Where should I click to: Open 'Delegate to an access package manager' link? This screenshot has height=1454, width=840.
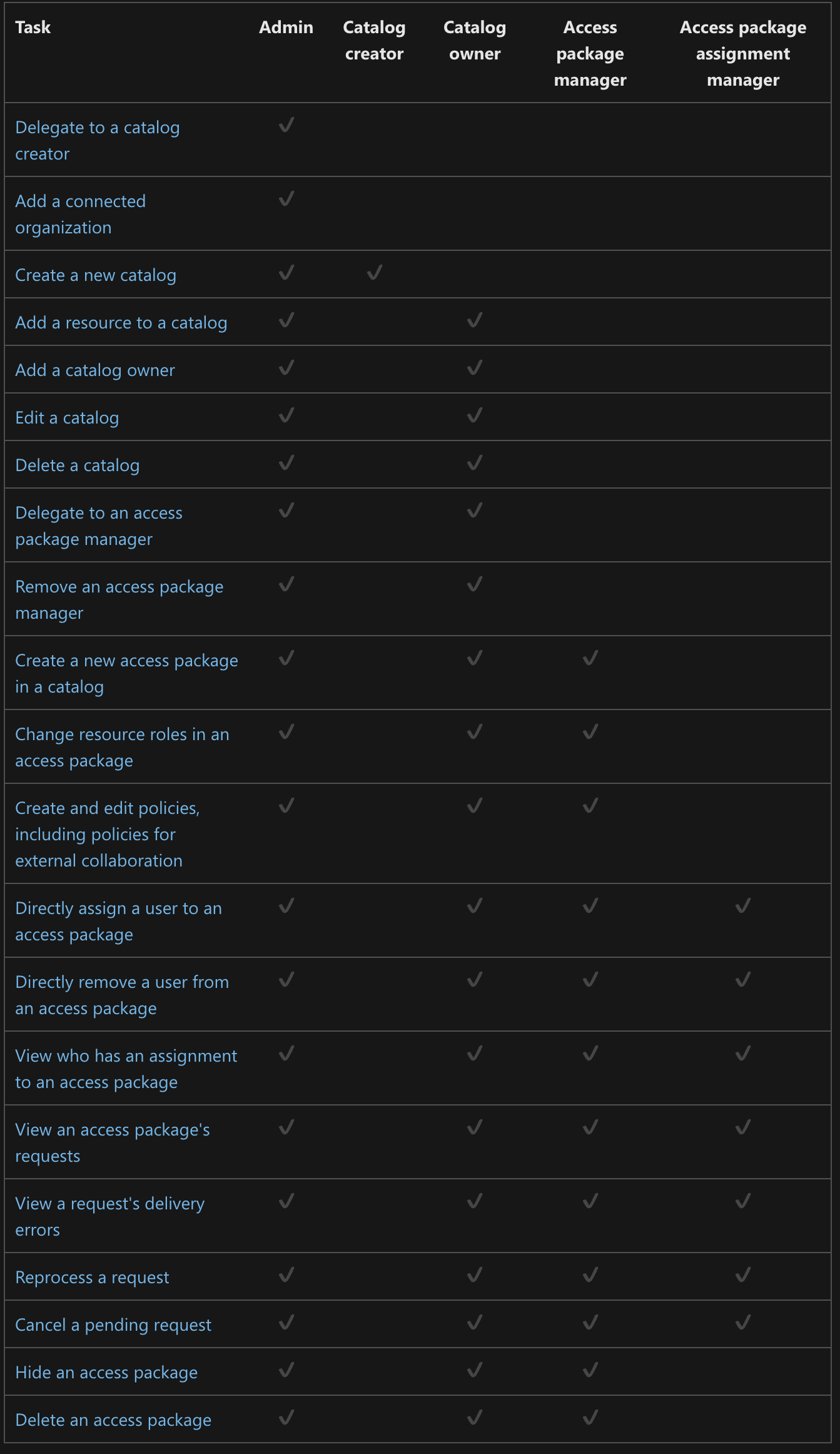pos(99,526)
